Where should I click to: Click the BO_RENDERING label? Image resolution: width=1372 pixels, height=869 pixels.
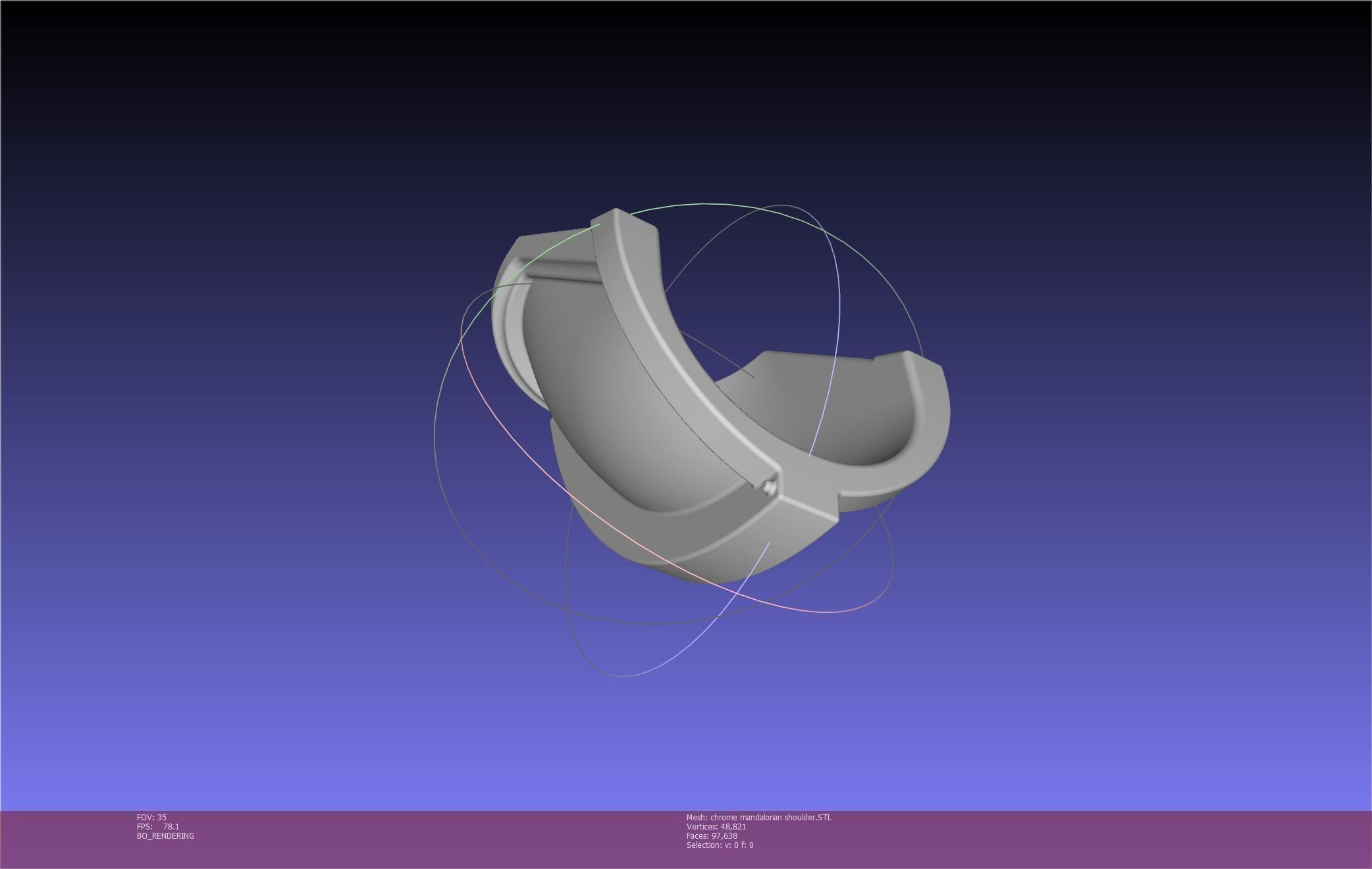pos(165,836)
